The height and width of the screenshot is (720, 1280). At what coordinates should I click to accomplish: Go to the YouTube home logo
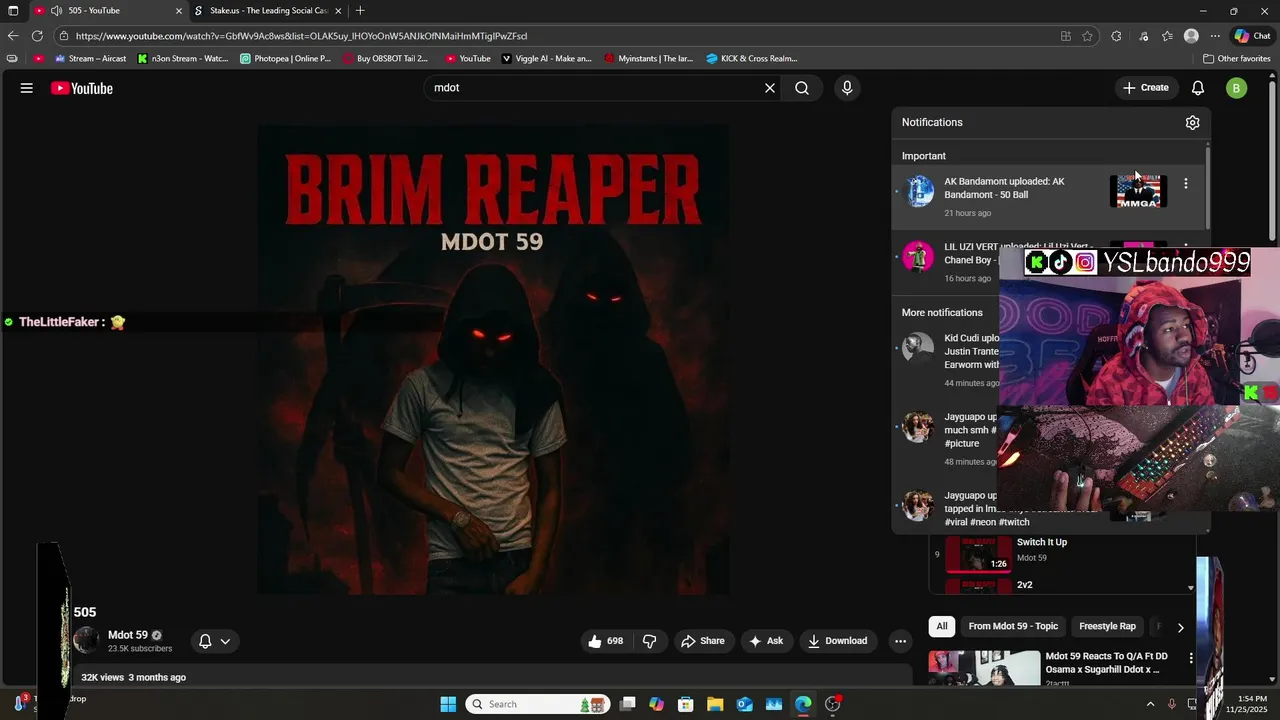click(82, 88)
